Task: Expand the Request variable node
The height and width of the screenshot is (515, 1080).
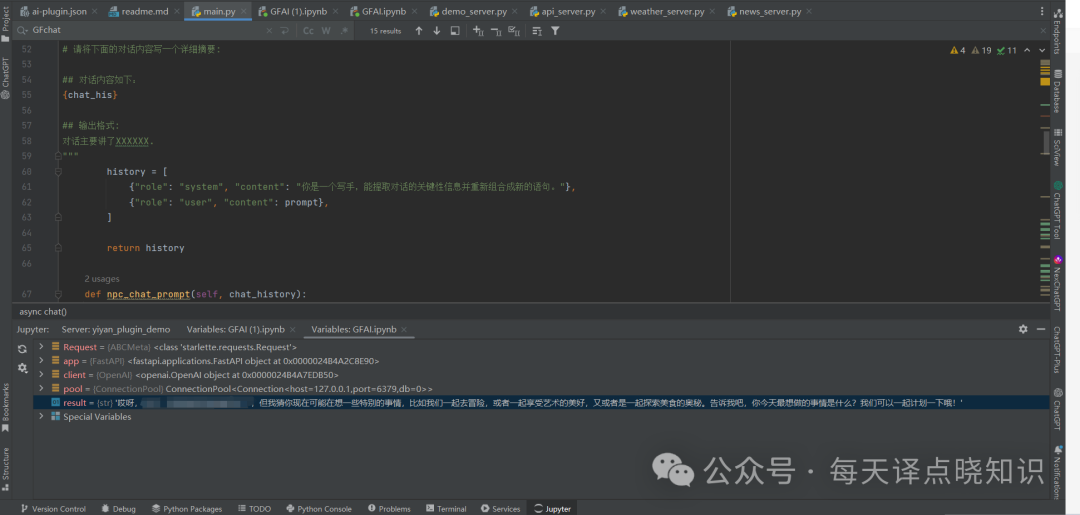Action: coord(41,347)
